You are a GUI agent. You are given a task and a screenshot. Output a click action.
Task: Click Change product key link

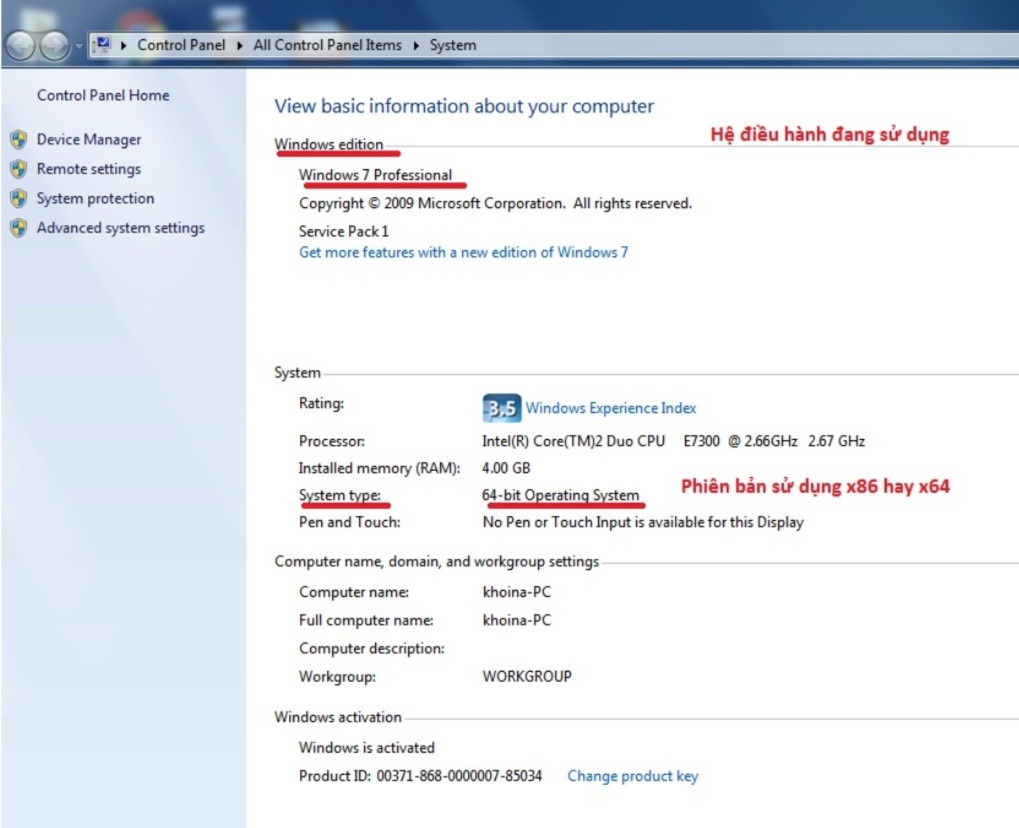tap(633, 776)
